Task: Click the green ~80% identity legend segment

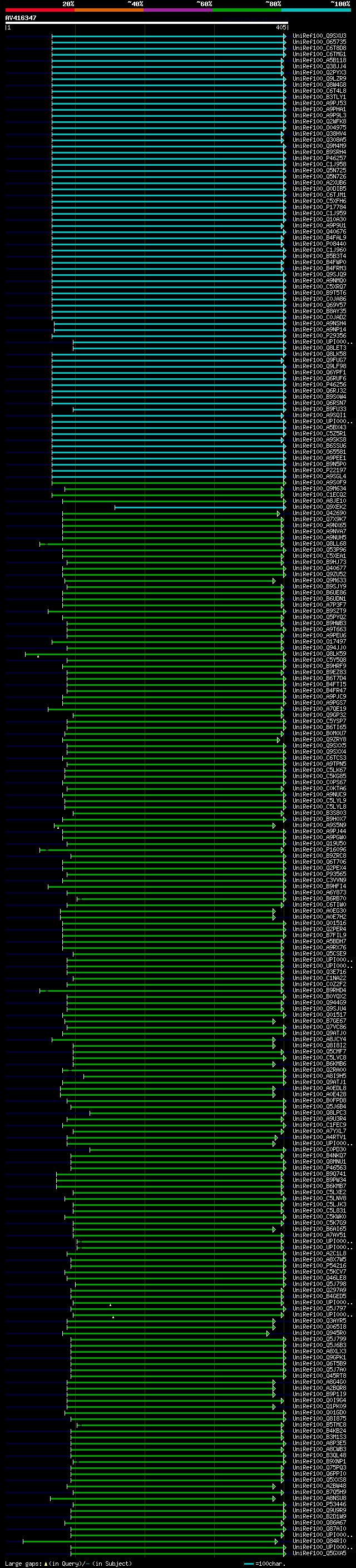Action: tap(247, 10)
